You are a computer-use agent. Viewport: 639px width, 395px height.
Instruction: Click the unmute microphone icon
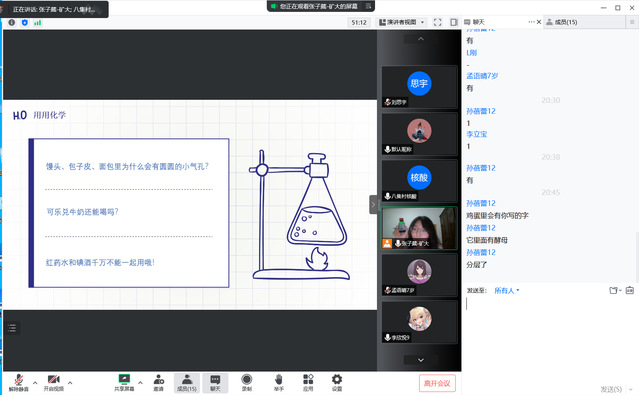(18, 382)
